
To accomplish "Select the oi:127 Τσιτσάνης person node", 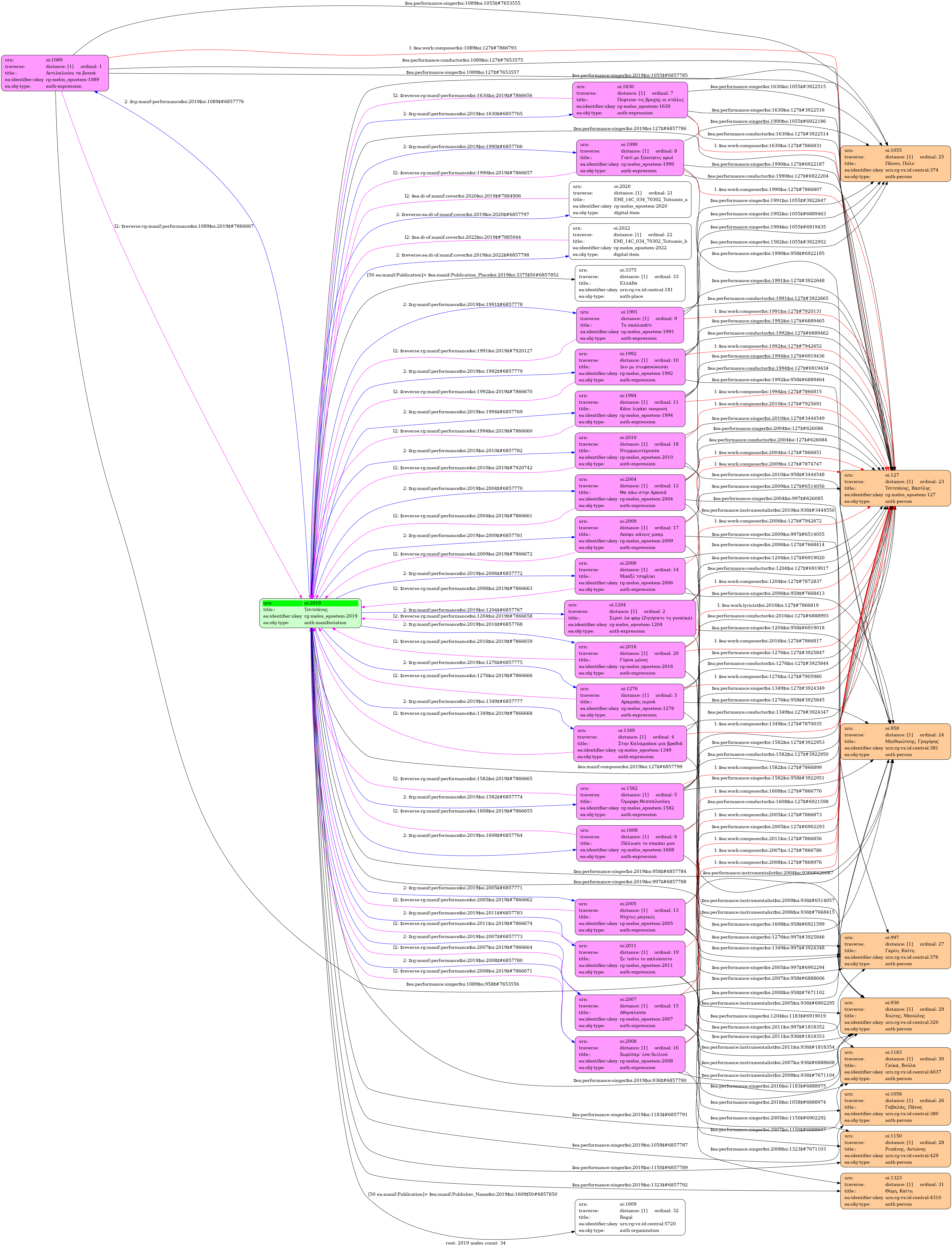I will coord(895,488).
